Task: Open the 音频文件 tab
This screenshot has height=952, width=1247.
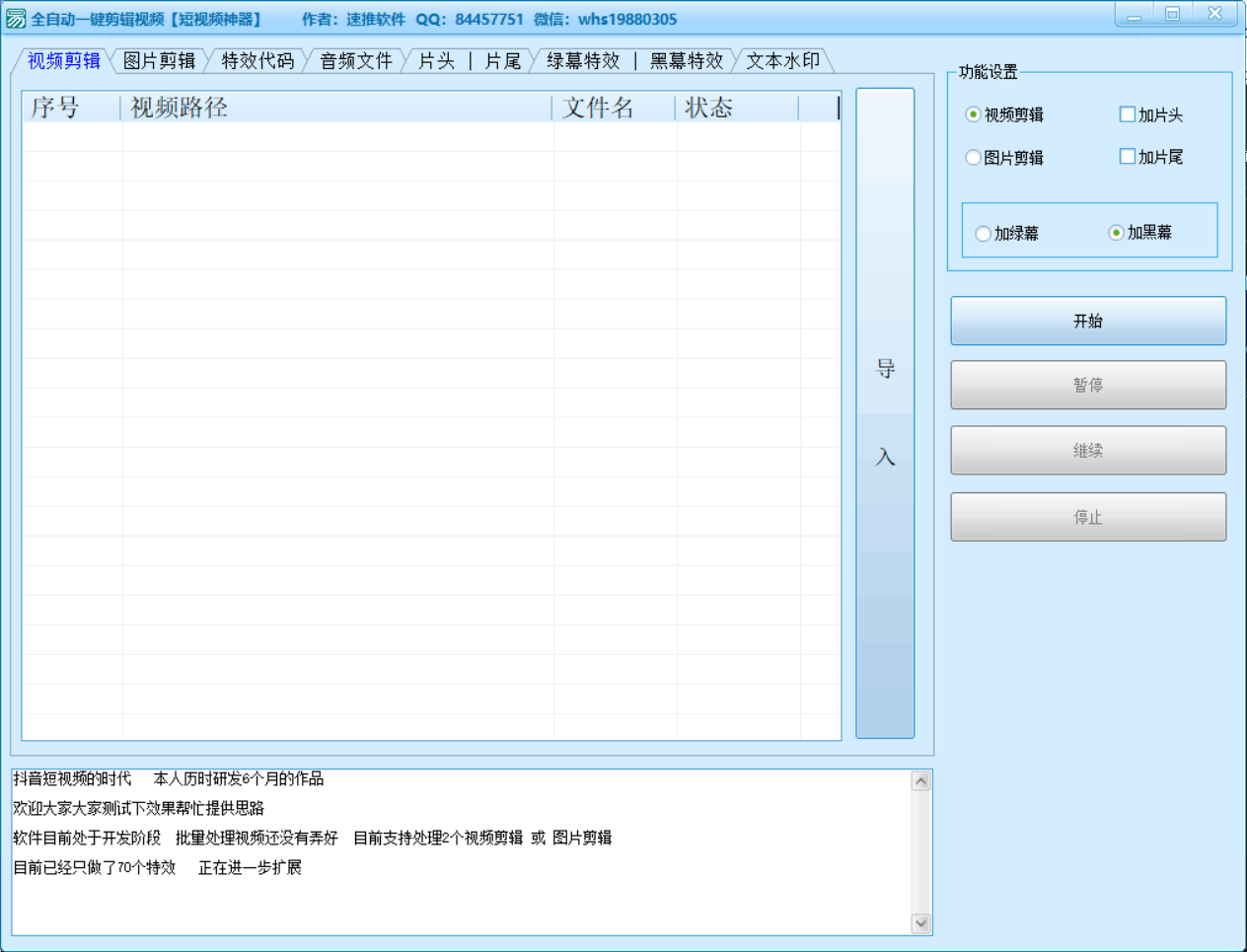Action: pyautogui.click(x=356, y=61)
